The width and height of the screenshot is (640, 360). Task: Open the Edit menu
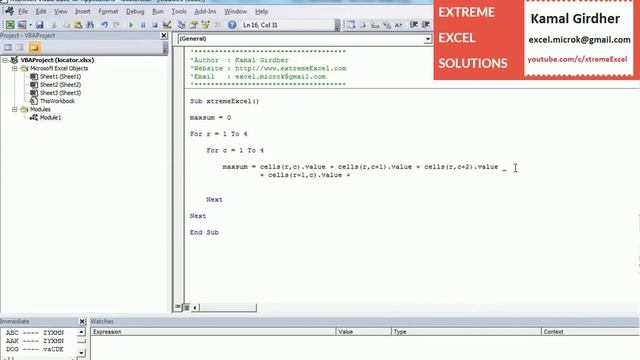(41, 11)
